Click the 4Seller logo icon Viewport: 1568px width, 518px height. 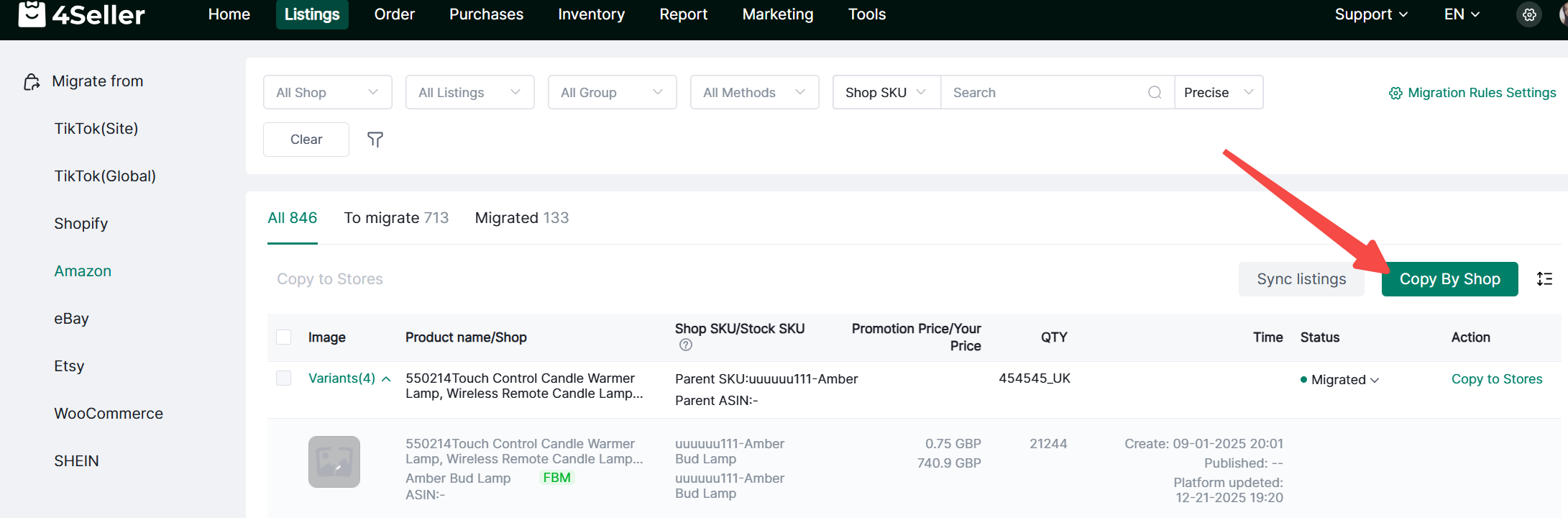tap(32, 14)
